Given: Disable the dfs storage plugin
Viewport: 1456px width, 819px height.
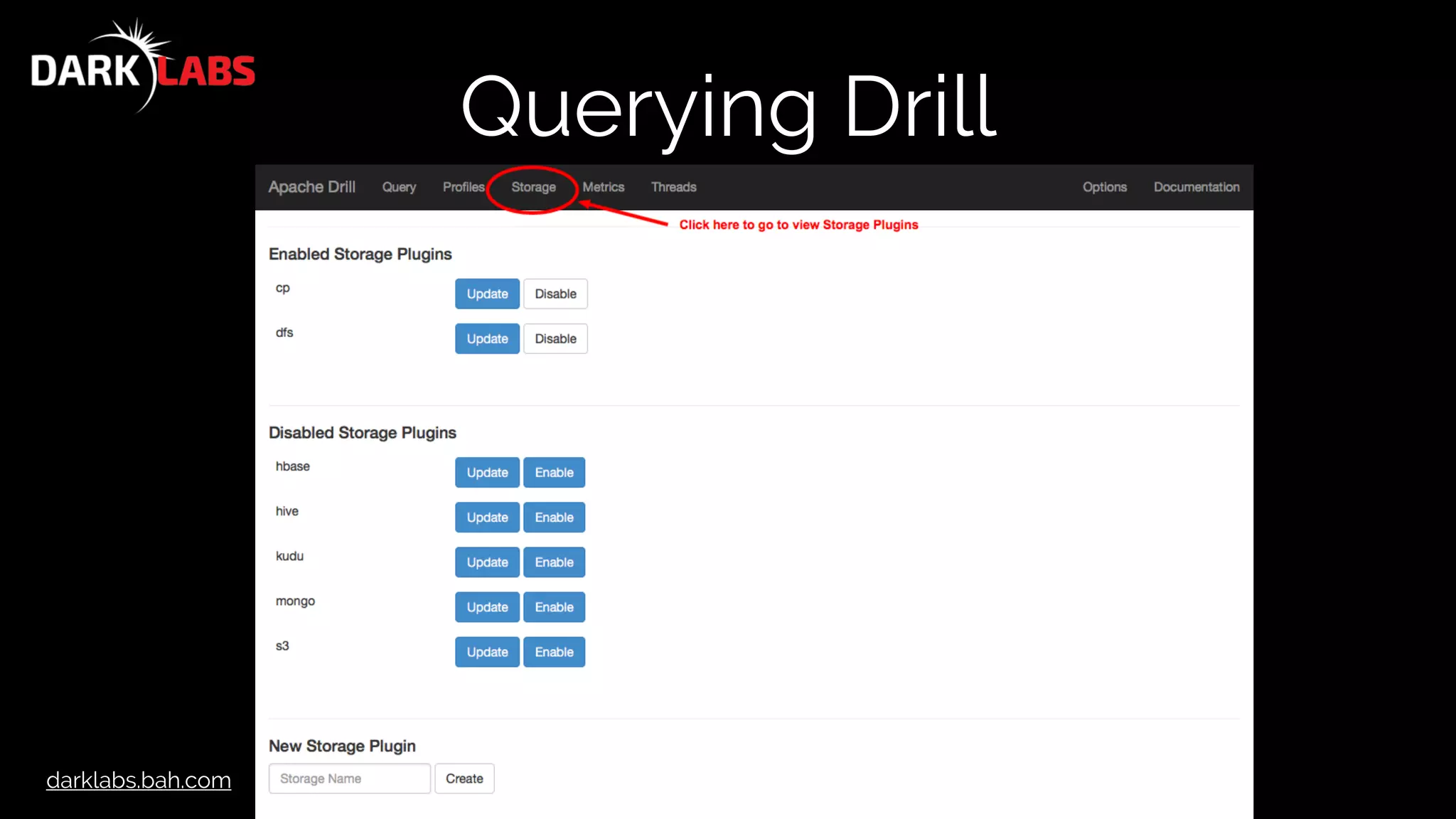Looking at the screenshot, I should pyautogui.click(x=555, y=338).
